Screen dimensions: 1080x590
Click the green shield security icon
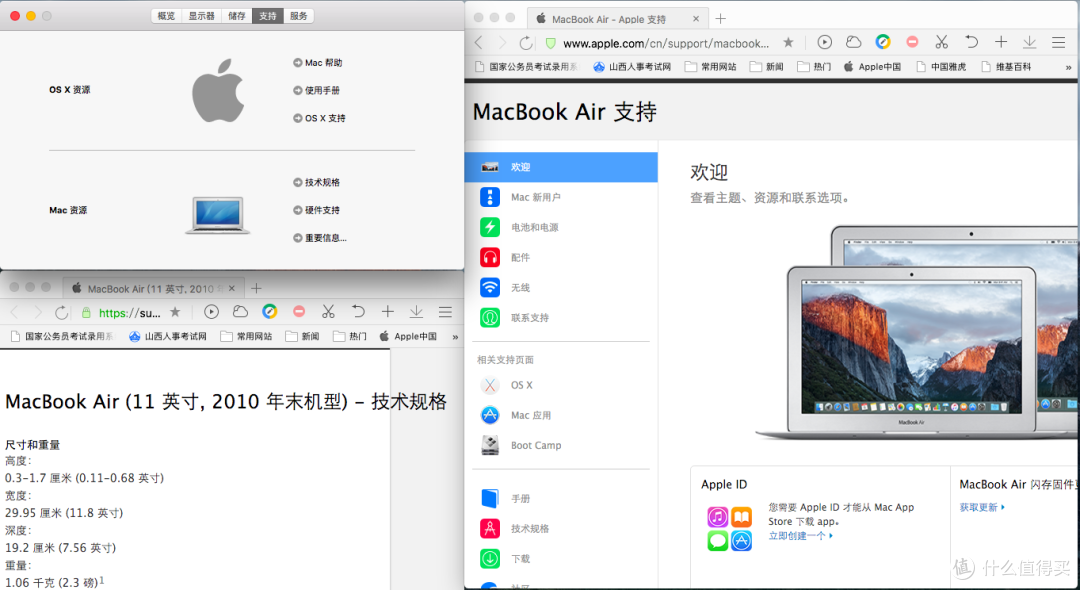coord(550,43)
